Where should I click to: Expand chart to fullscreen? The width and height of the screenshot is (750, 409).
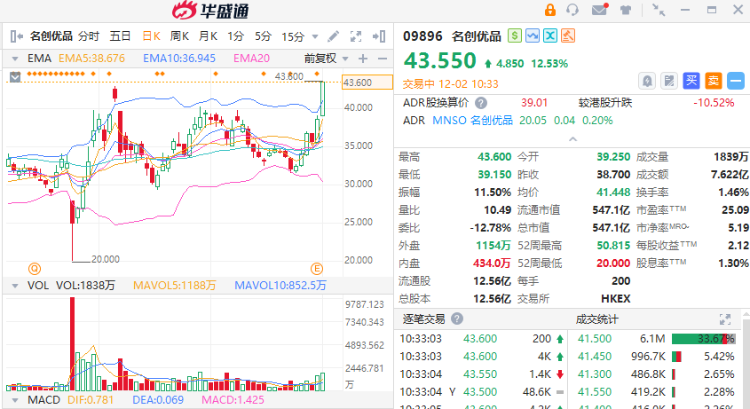355,36
